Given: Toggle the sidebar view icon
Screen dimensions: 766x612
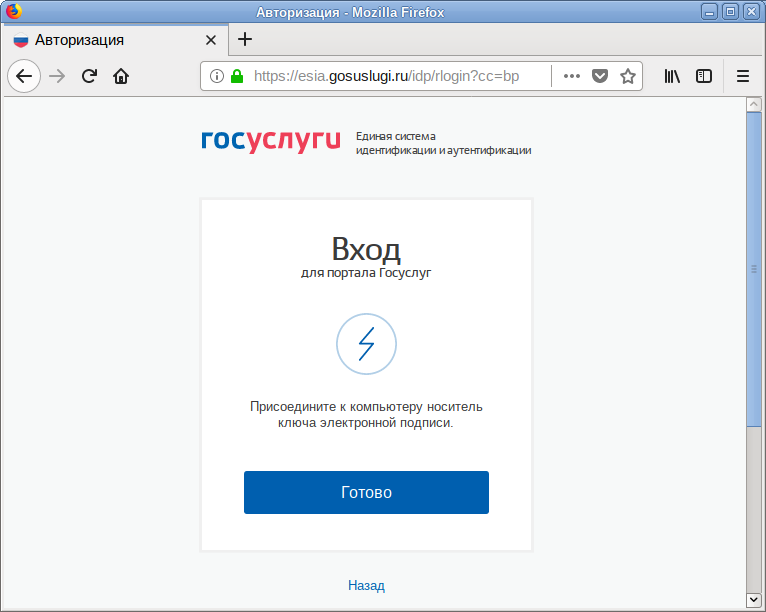Looking at the screenshot, I should (703, 76).
